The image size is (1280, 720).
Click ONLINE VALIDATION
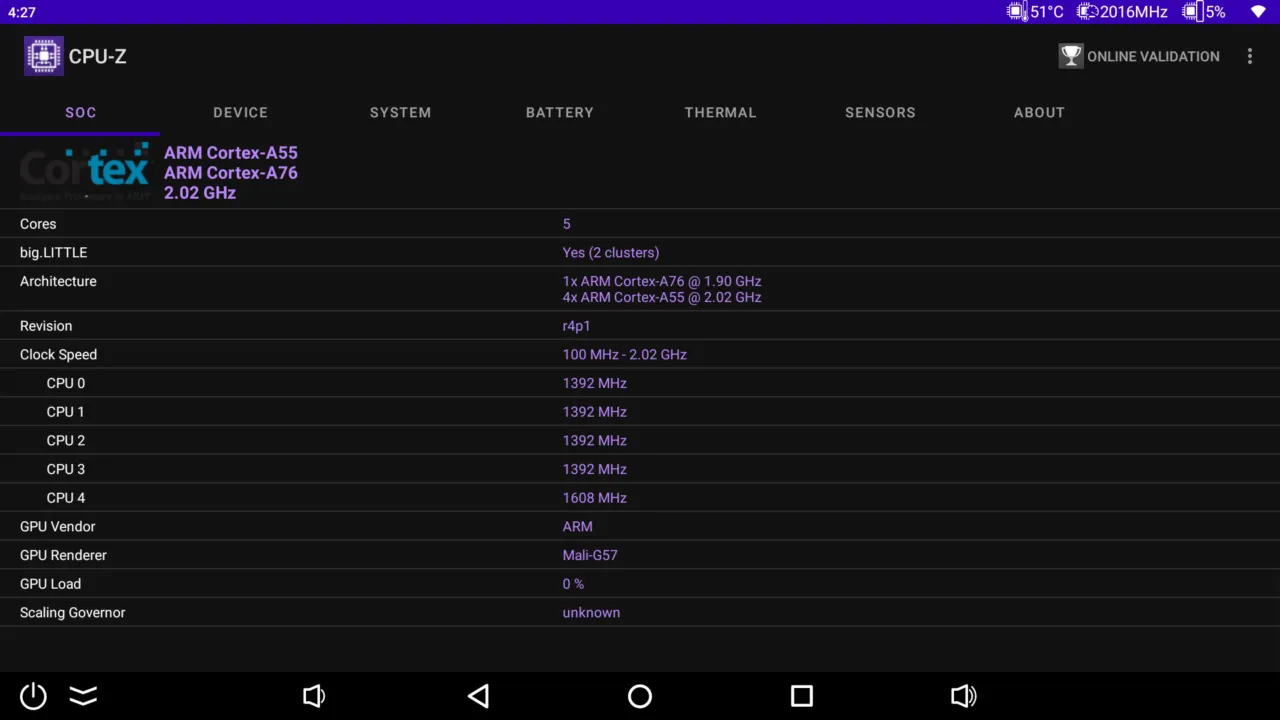click(x=1153, y=56)
